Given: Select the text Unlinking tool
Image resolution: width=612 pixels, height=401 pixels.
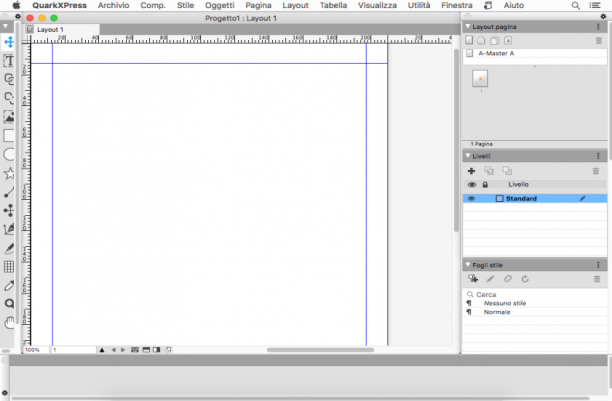Looking at the screenshot, I should pos(9,98).
